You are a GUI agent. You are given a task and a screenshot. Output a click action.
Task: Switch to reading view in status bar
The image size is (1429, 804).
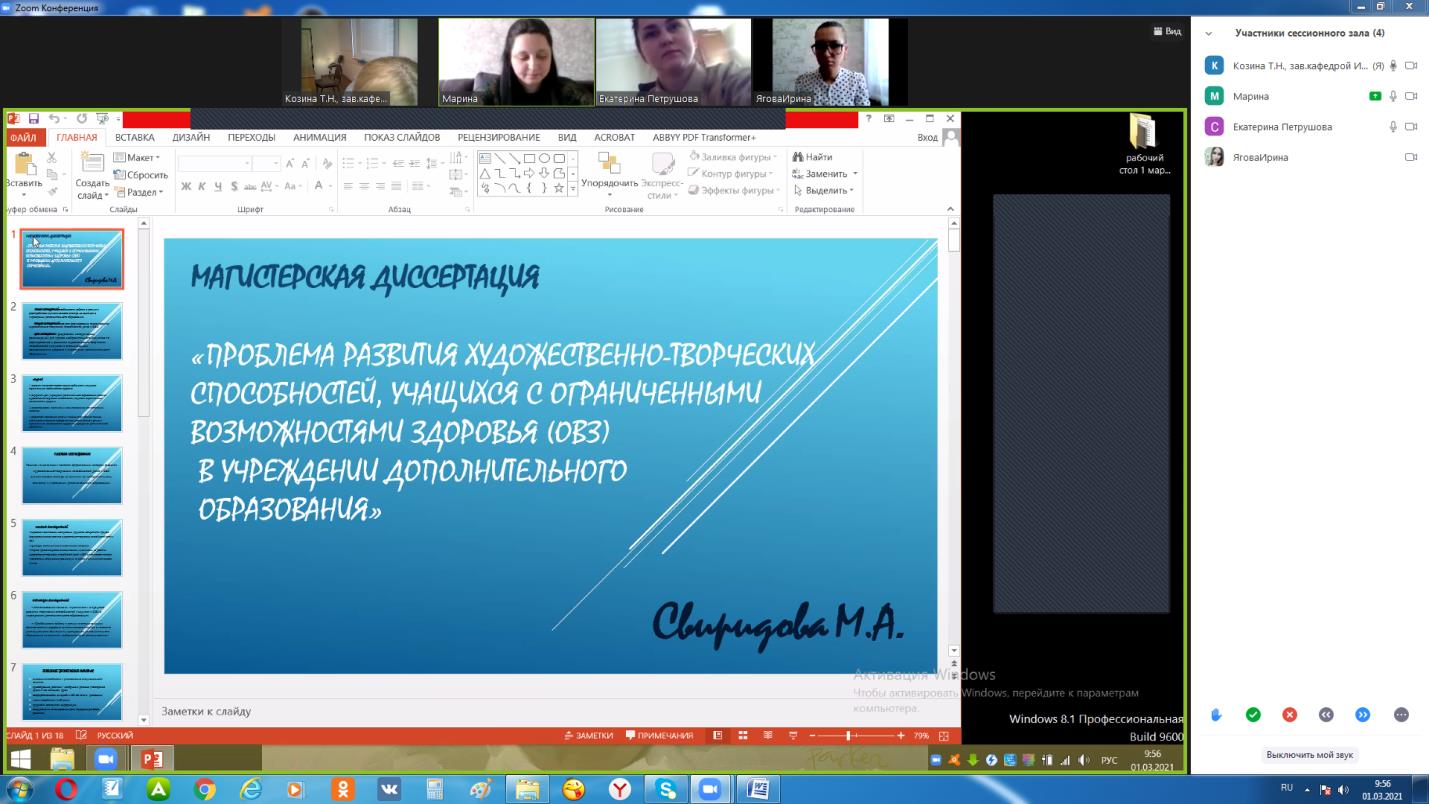[768, 736]
